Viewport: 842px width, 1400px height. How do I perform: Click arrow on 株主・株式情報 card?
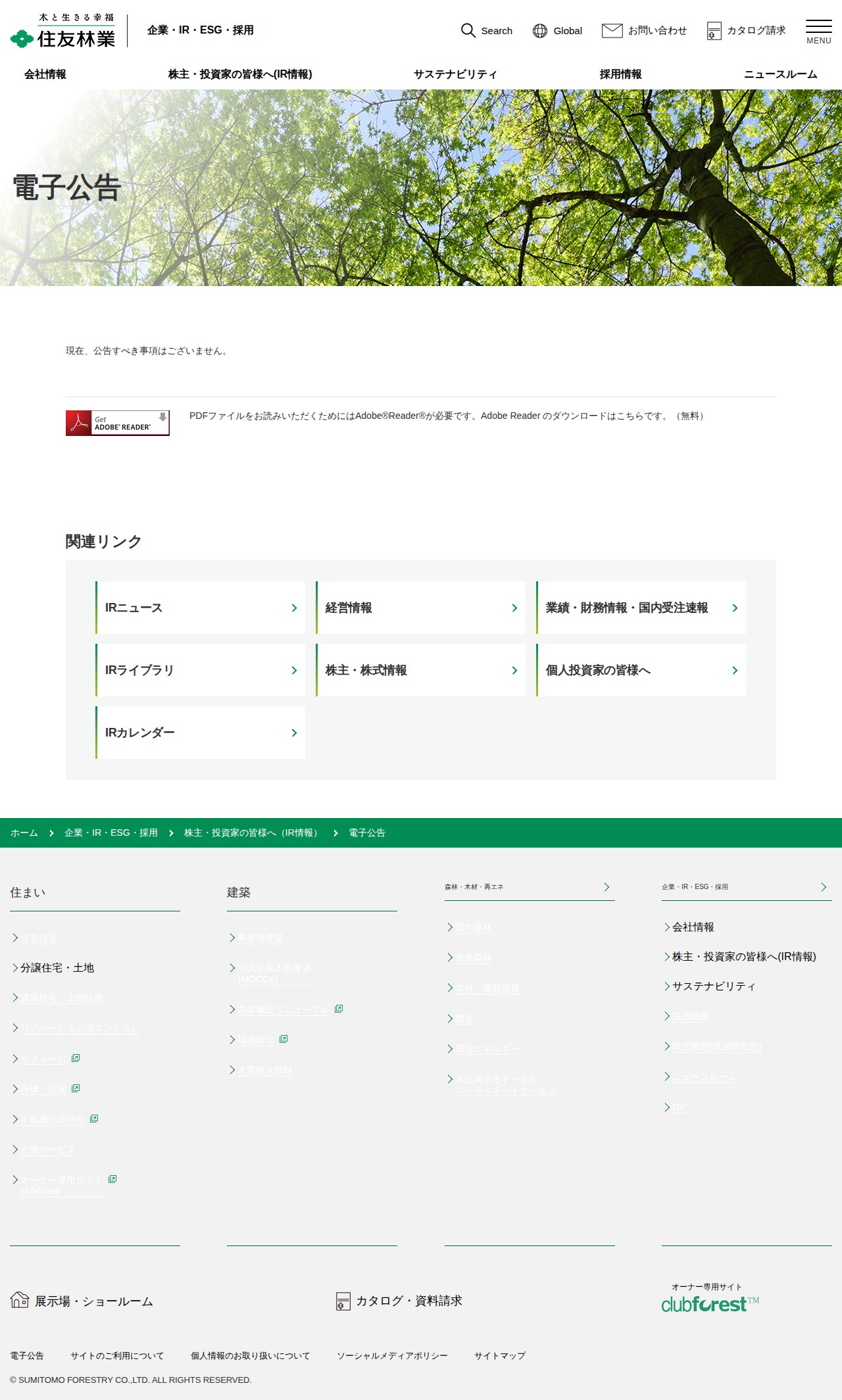(x=514, y=670)
